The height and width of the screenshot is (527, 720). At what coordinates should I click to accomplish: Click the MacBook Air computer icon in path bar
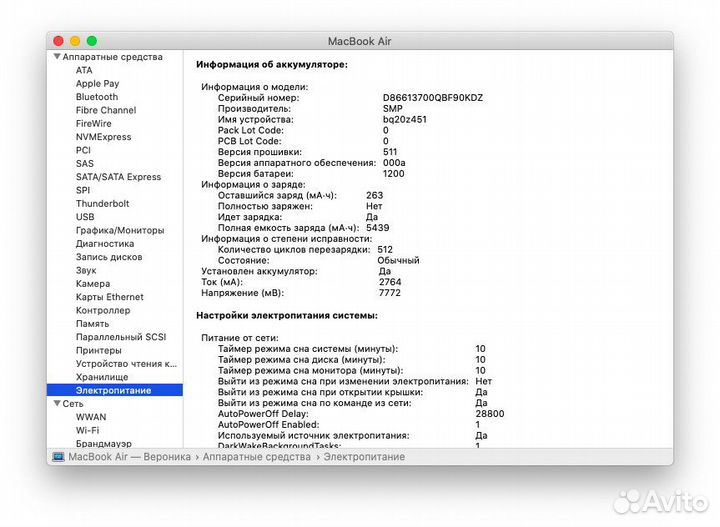[58, 457]
